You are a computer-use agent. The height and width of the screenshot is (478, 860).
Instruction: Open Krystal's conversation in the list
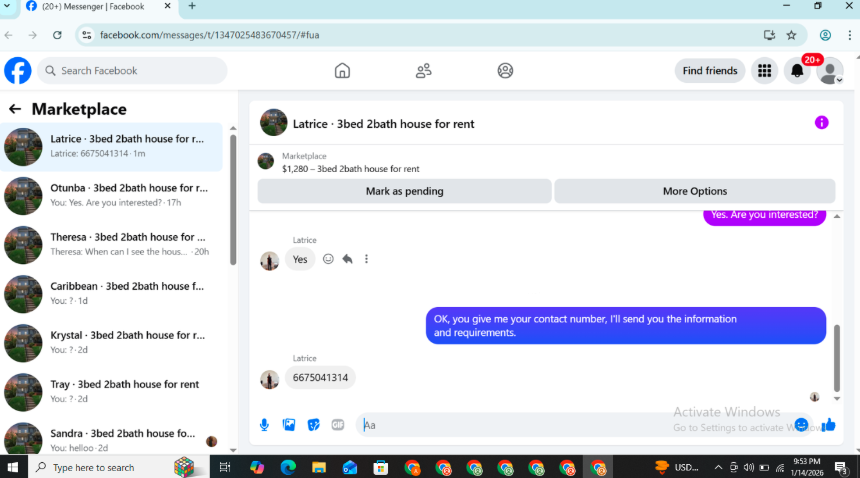click(x=112, y=343)
